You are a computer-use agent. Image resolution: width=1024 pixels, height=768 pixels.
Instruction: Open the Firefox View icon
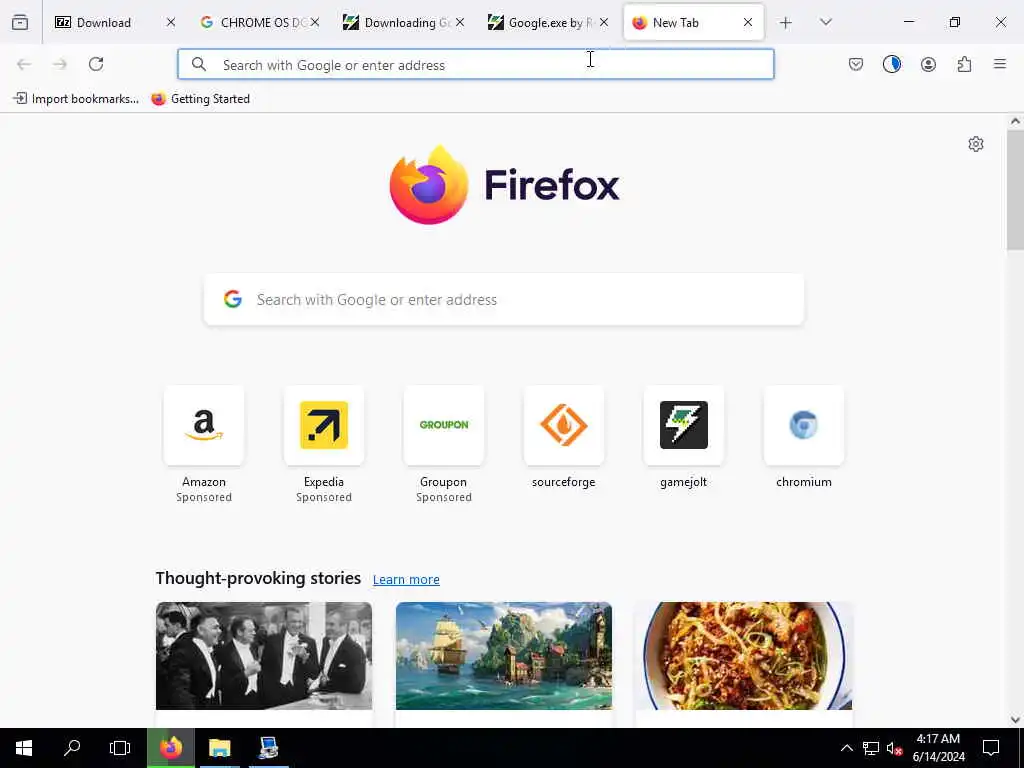point(20,22)
